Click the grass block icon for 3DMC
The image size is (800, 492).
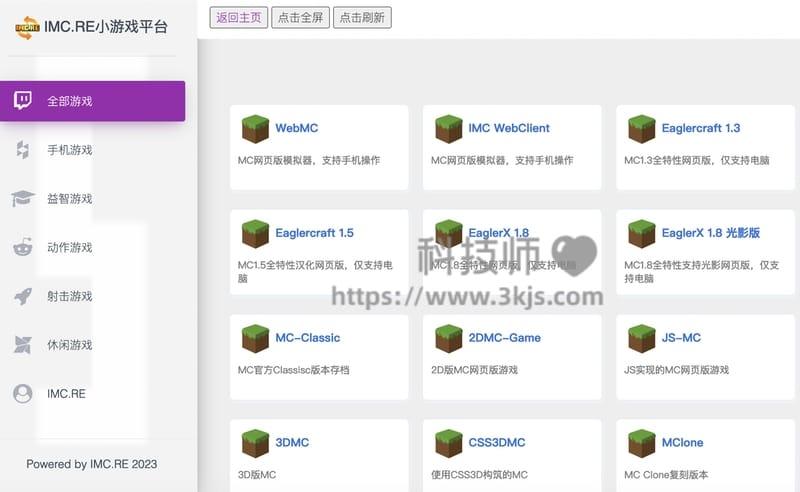pyautogui.click(x=255, y=443)
